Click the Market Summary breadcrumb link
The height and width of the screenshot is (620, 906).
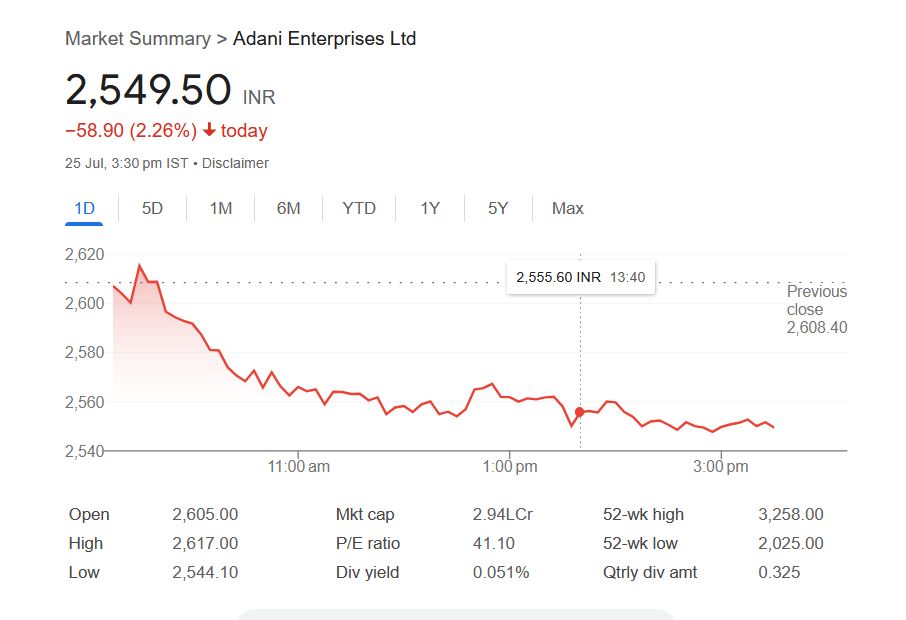coord(137,39)
